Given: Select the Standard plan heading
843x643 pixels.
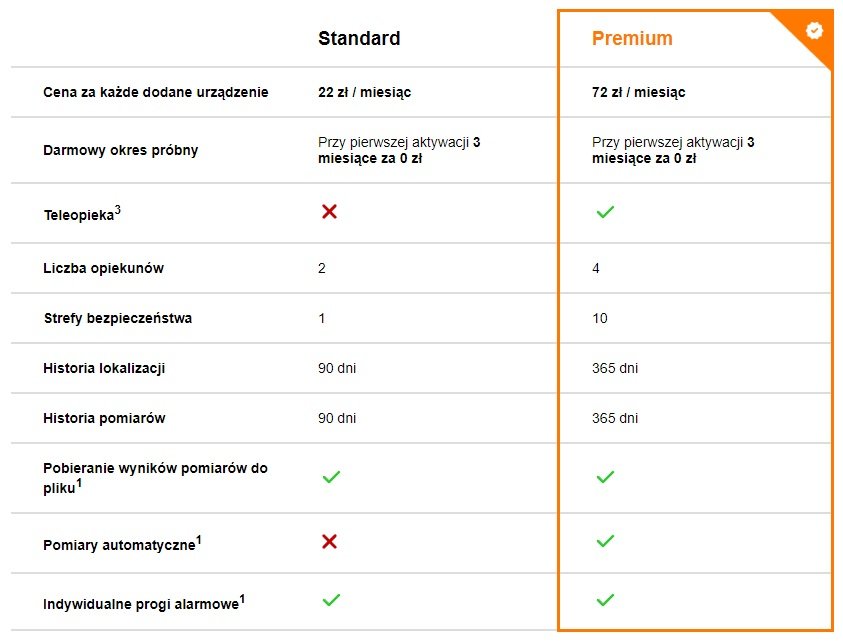Looking at the screenshot, I should pos(359,38).
